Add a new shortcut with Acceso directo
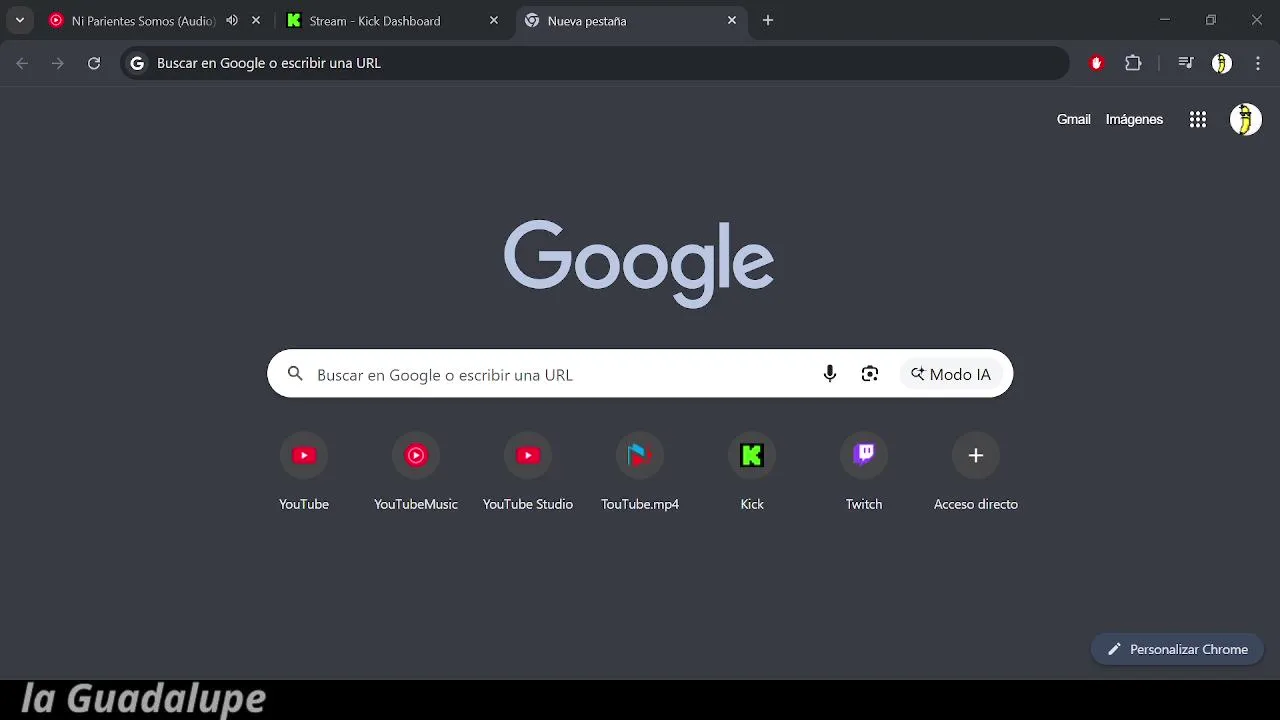Viewport: 1280px width, 720px height. [x=976, y=471]
